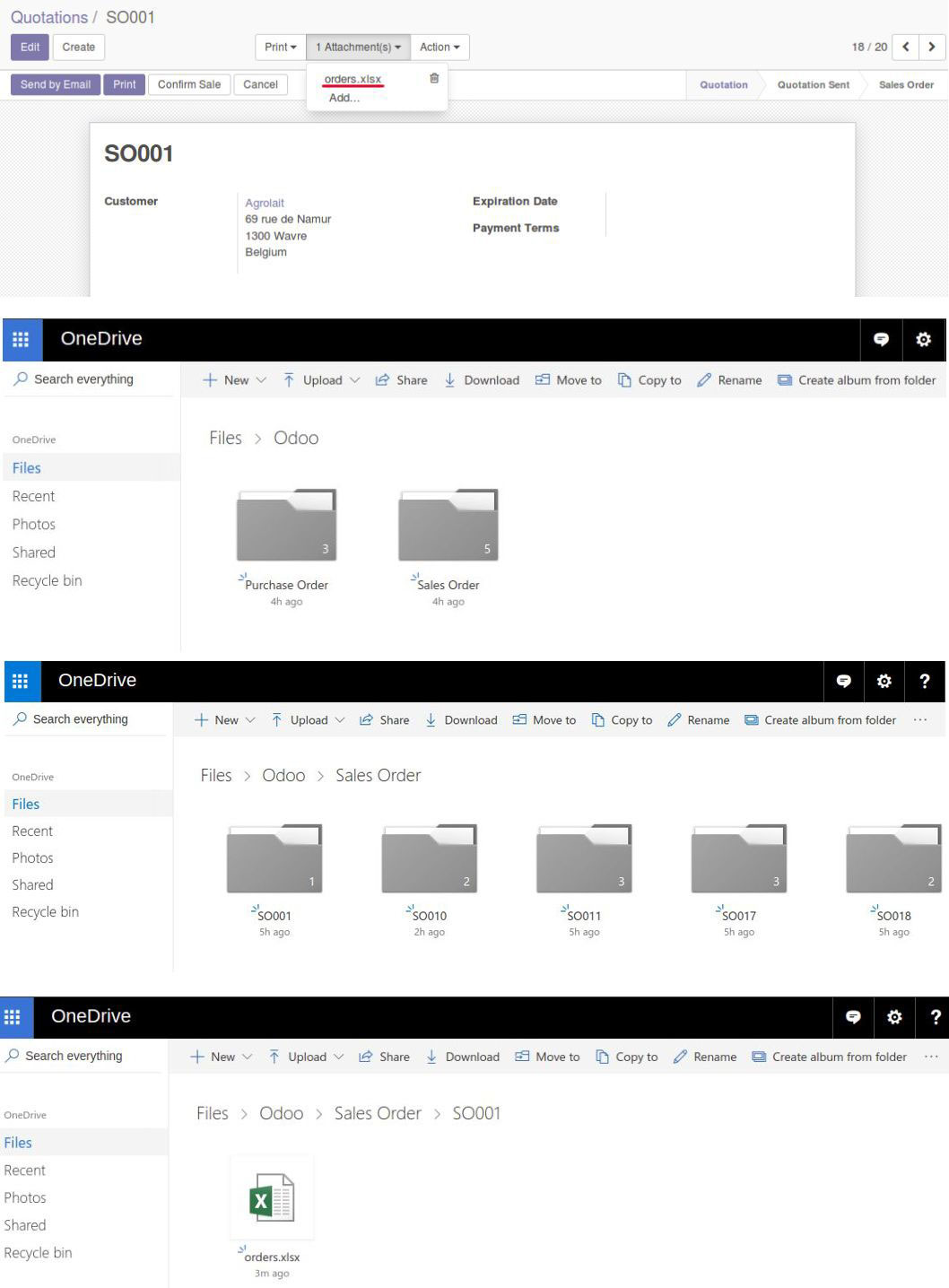Image resolution: width=949 pixels, height=1288 pixels.
Task: Open the SO017 folder
Action: pyautogui.click(x=738, y=859)
